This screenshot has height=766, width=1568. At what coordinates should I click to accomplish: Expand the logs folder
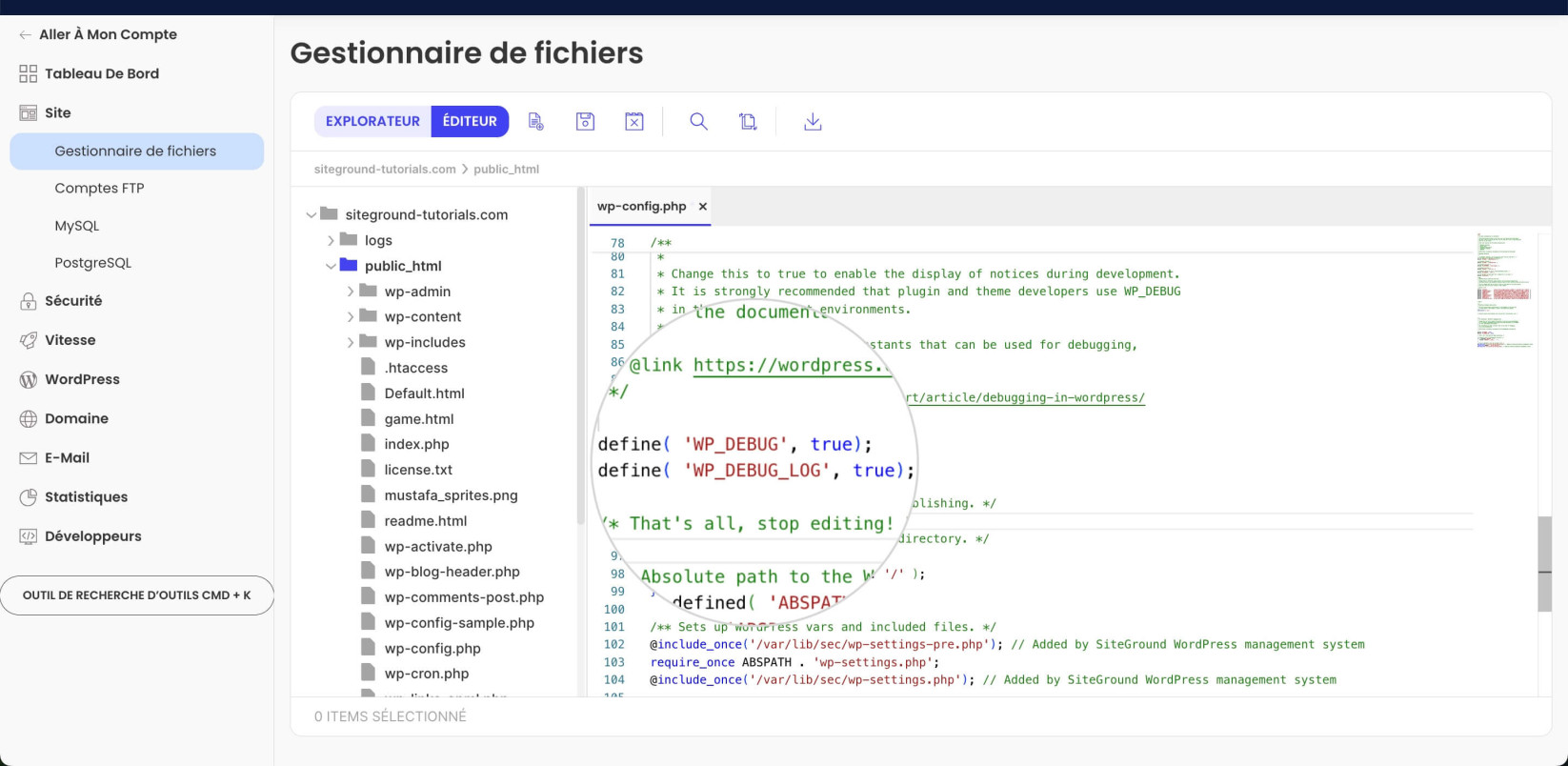click(x=331, y=241)
